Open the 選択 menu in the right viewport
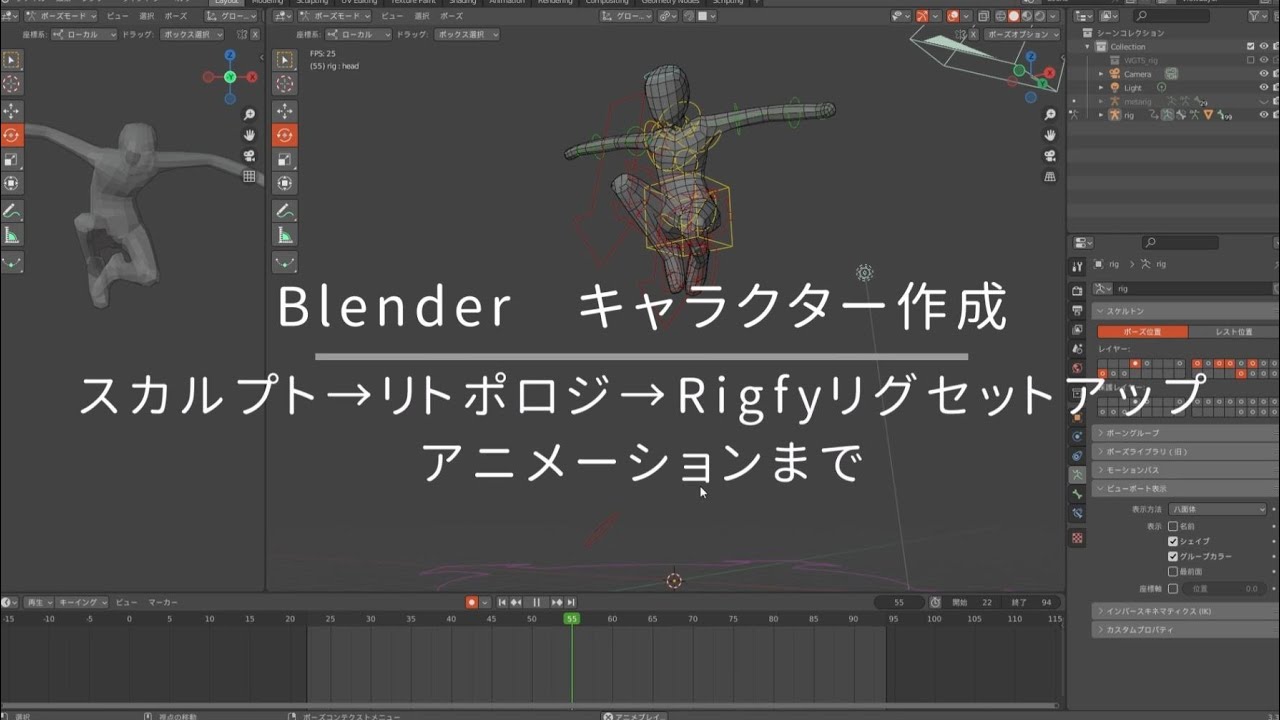Viewport: 1280px width, 720px height. point(422,16)
